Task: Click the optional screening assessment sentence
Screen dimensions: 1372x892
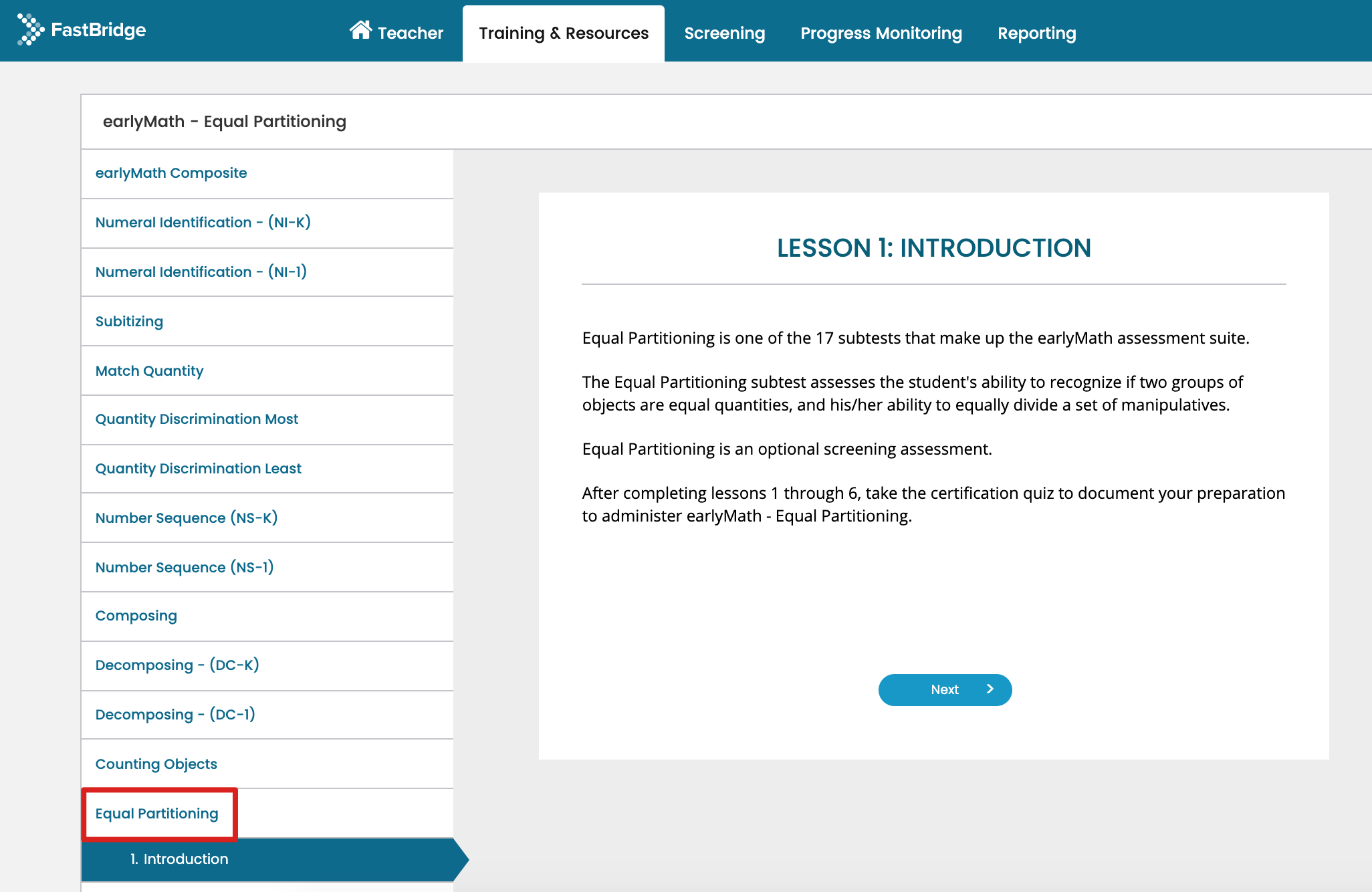Action: (787, 449)
